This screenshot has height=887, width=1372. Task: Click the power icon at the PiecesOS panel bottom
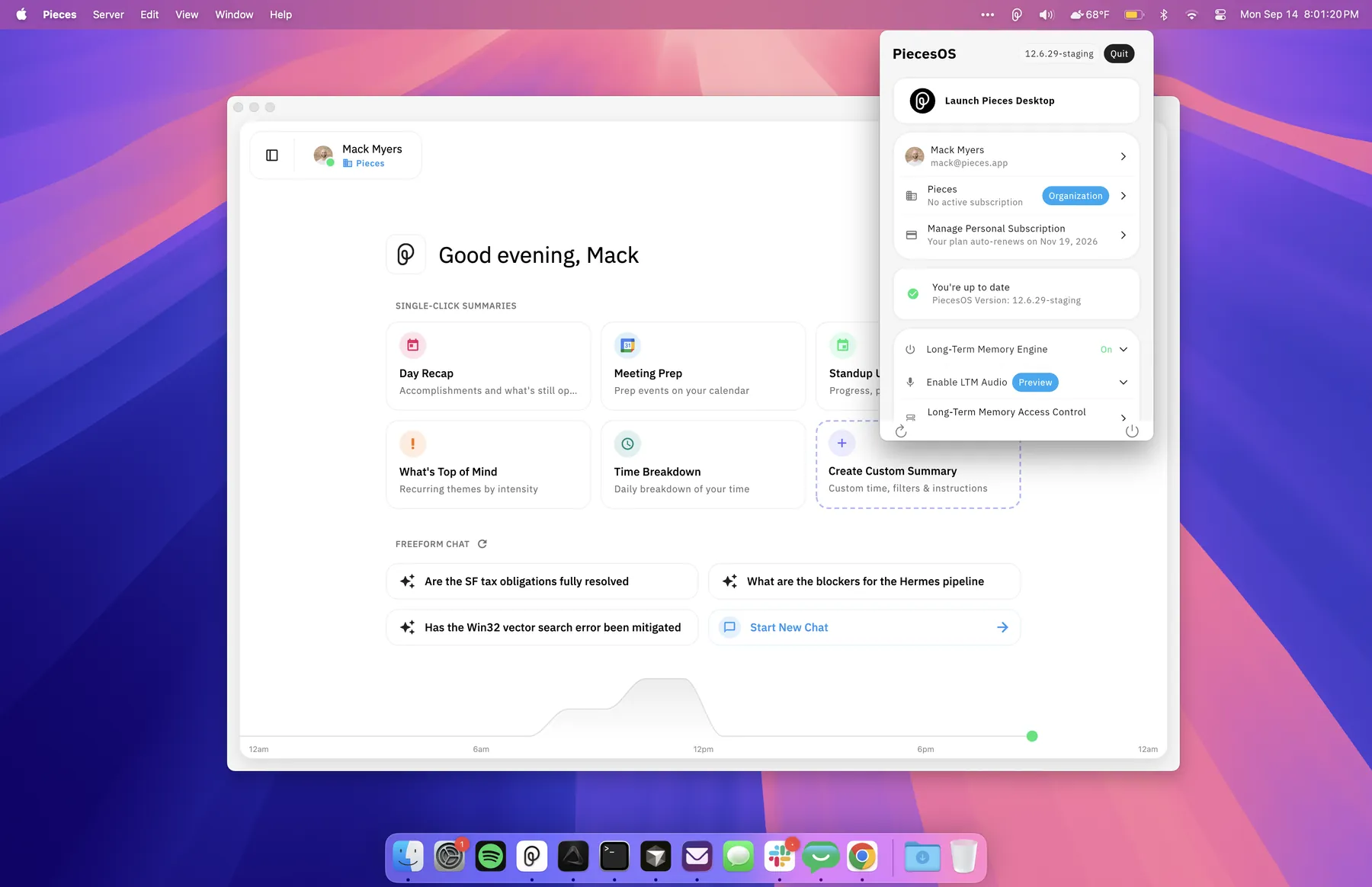[1132, 431]
